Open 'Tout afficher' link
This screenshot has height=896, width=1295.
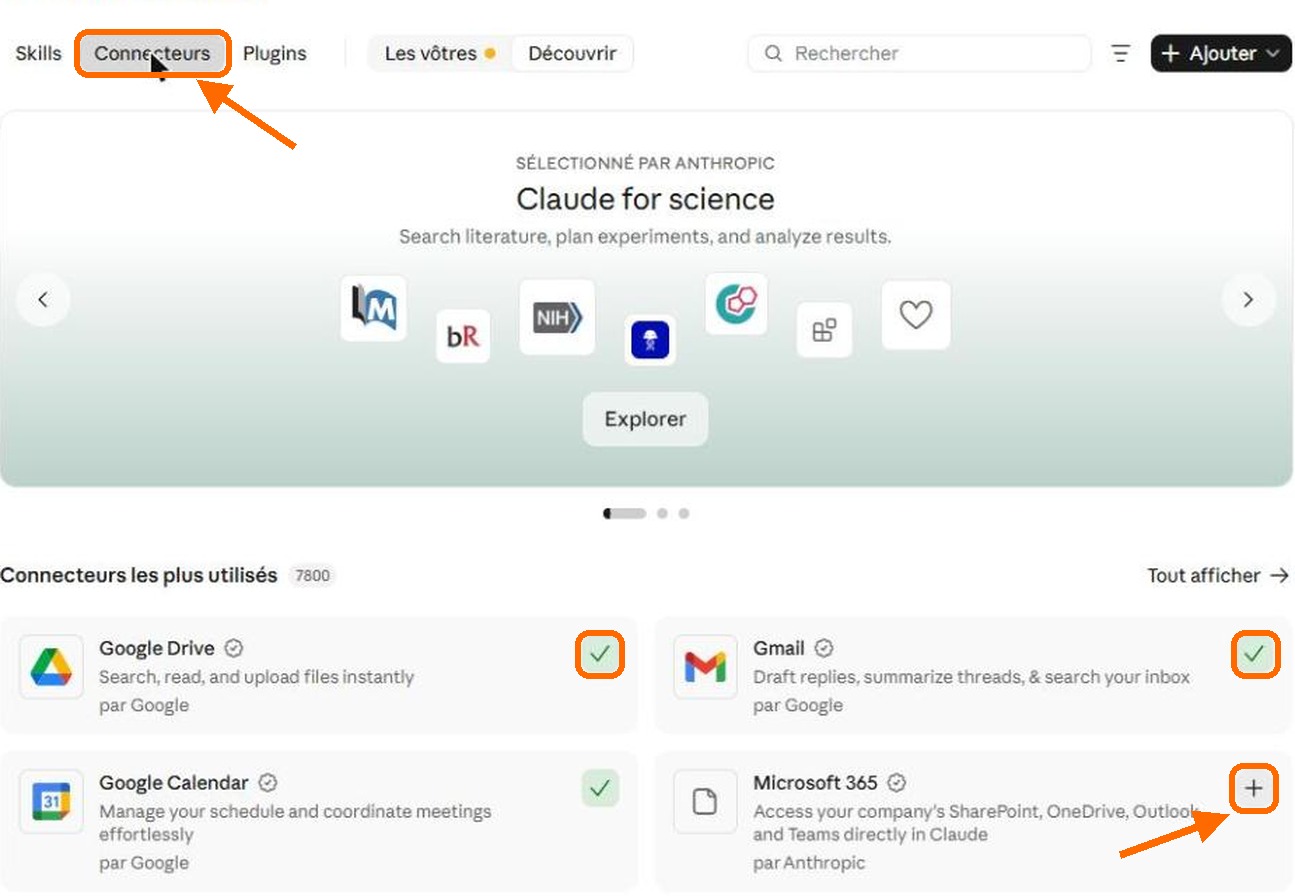(x=1218, y=575)
